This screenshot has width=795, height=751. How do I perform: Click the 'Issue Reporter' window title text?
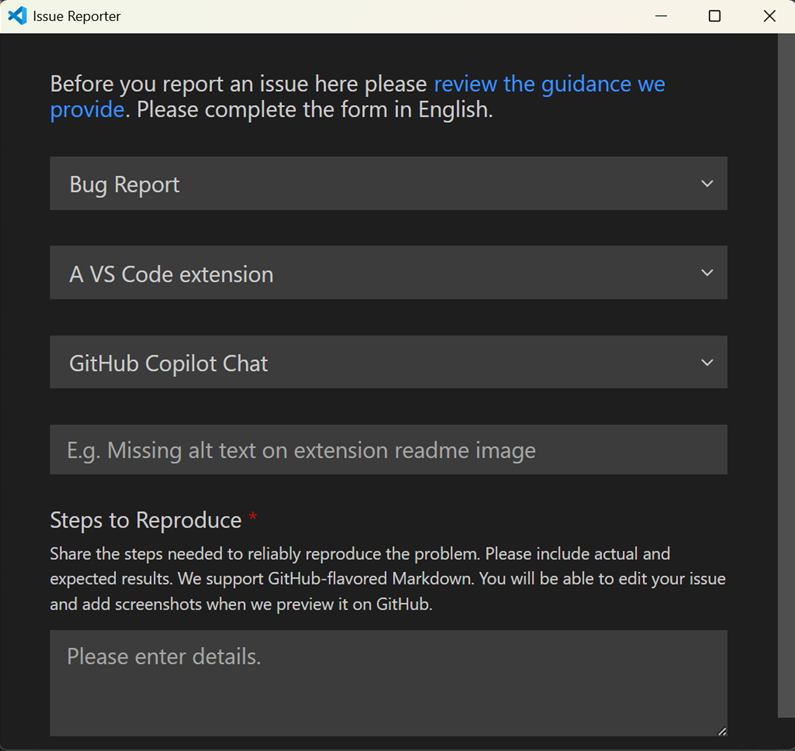pyautogui.click(x=77, y=17)
